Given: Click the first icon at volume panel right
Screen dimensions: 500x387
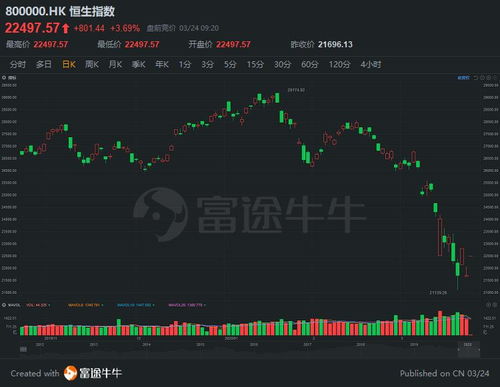Looking at the screenshot, I should pyautogui.click(x=489, y=305).
